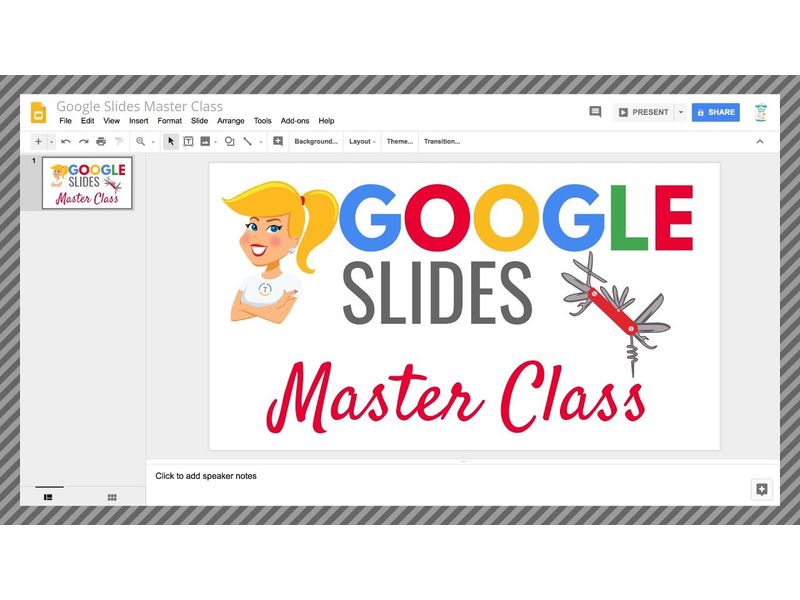Click the Share button
Viewport: 800px width, 600px height.
(x=715, y=112)
